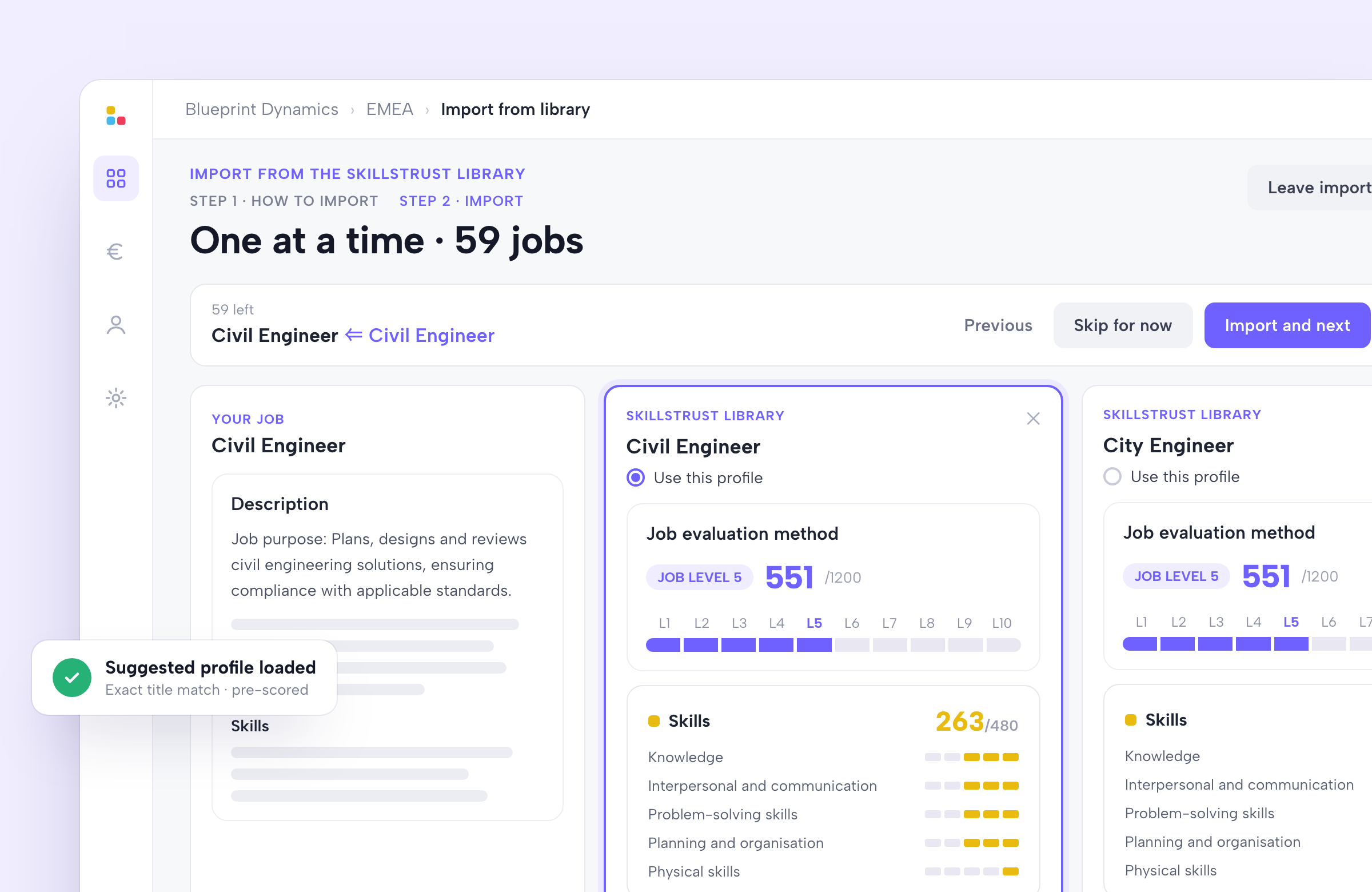
Task: Click the JOB LEVEL 5 badge on Civil Engineer card
Action: 699,577
